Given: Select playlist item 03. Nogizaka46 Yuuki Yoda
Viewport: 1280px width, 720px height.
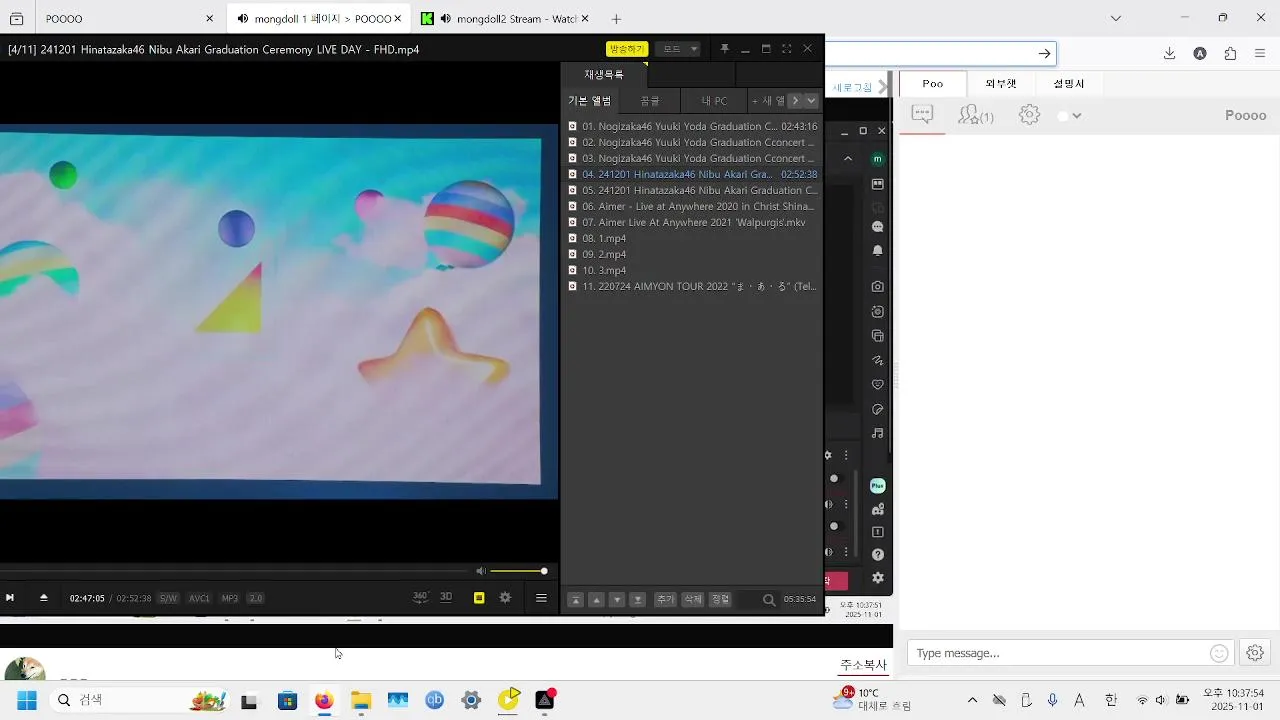Looking at the screenshot, I should pyautogui.click(x=692, y=159).
